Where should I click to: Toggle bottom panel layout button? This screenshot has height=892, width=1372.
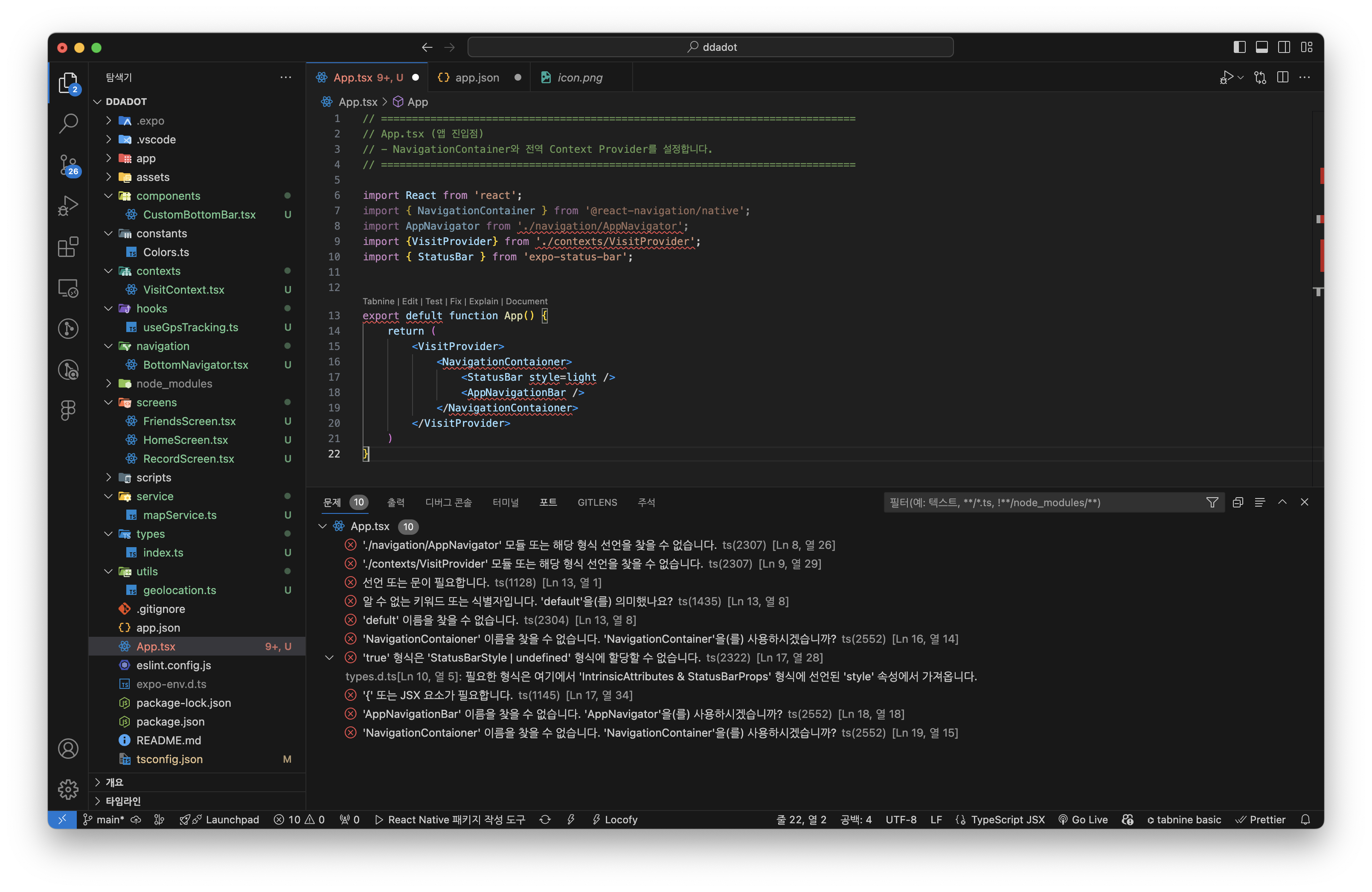tap(1262, 47)
